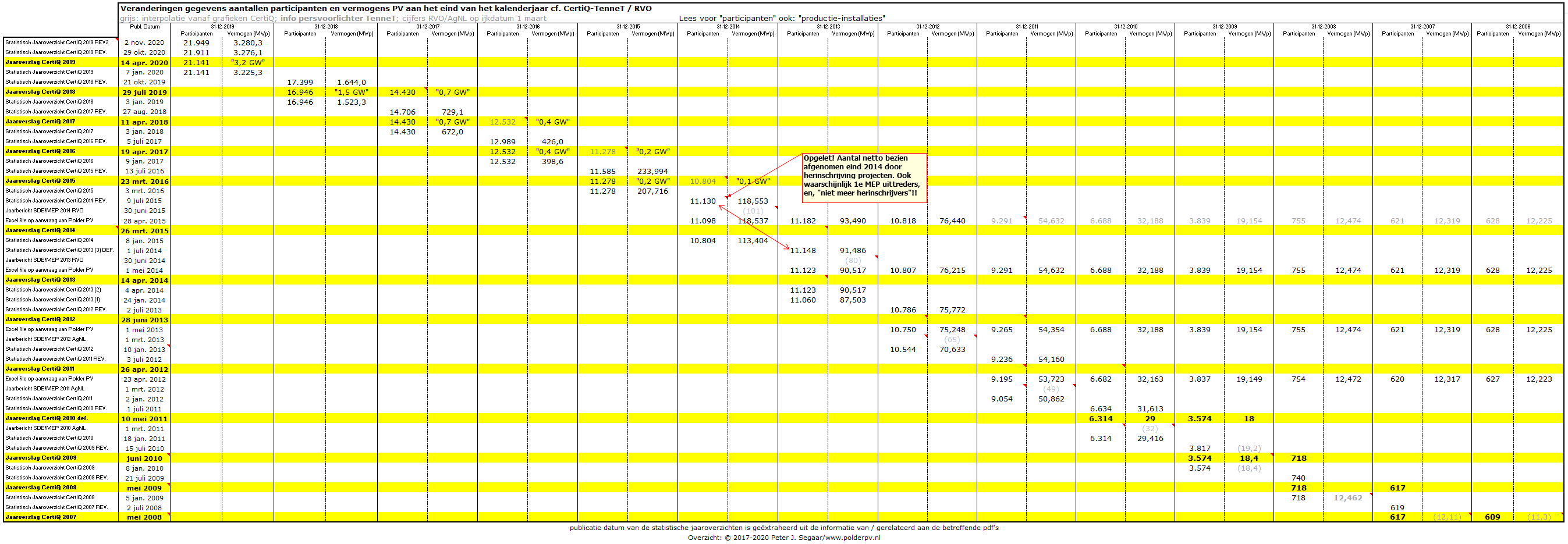Select the bold value 609
The image size is (1568, 544).
(x=1492, y=517)
